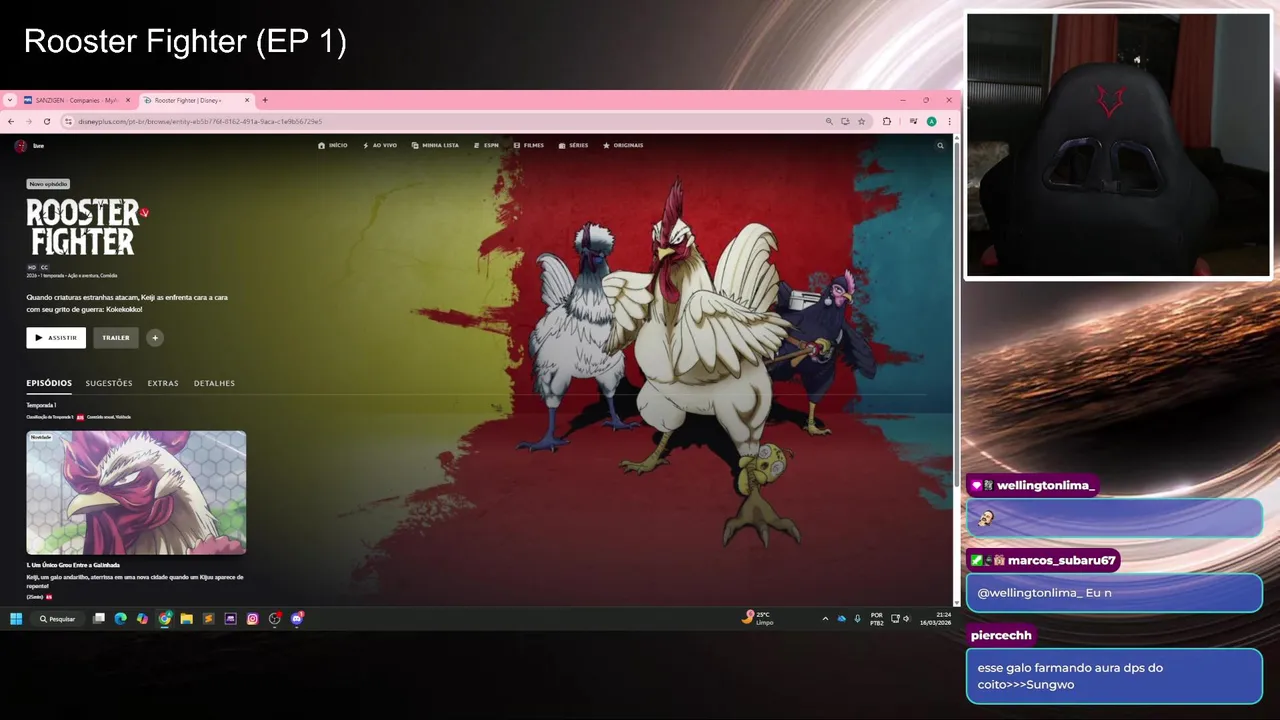Focus the disneyplus.com address bar
This screenshot has width=1280, height=720.
440,121
